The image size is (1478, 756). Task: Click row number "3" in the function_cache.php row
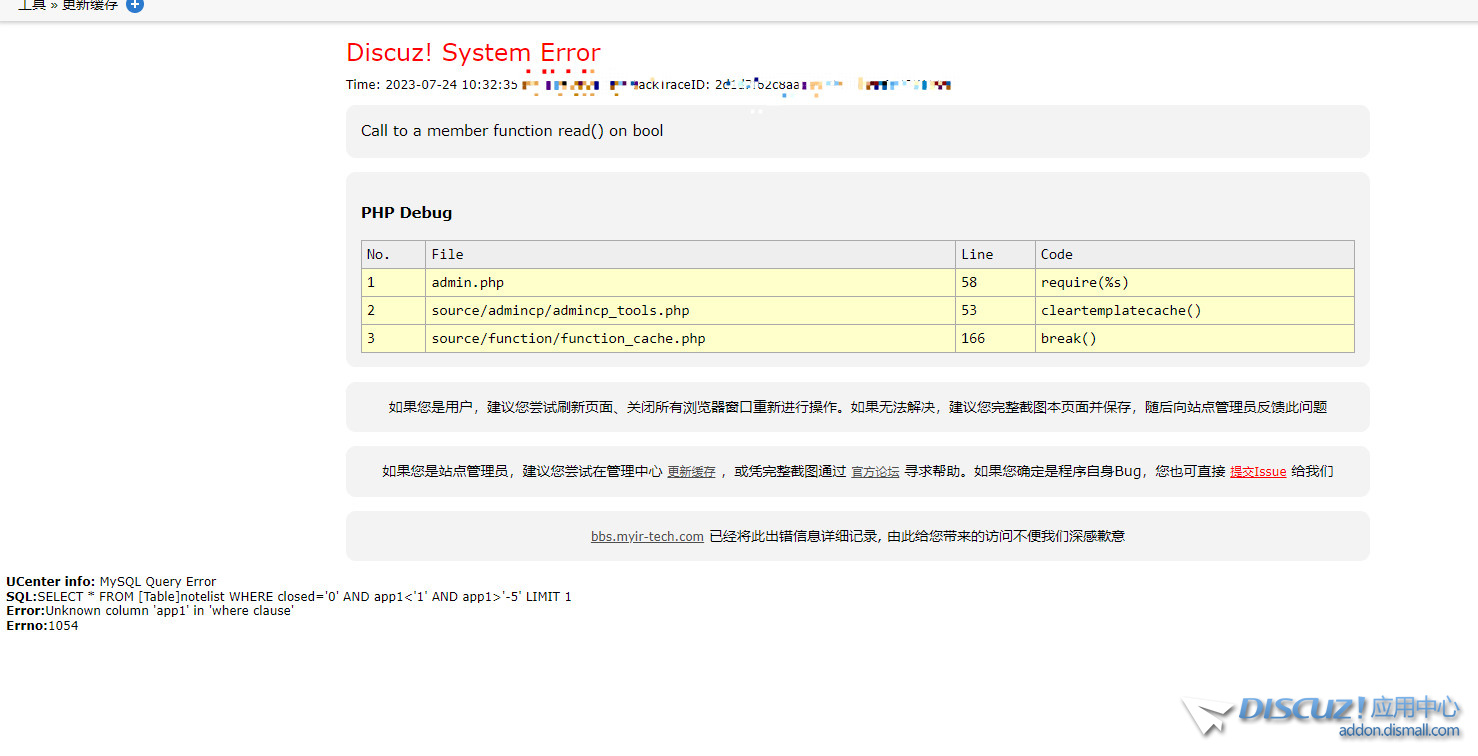pos(393,339)
